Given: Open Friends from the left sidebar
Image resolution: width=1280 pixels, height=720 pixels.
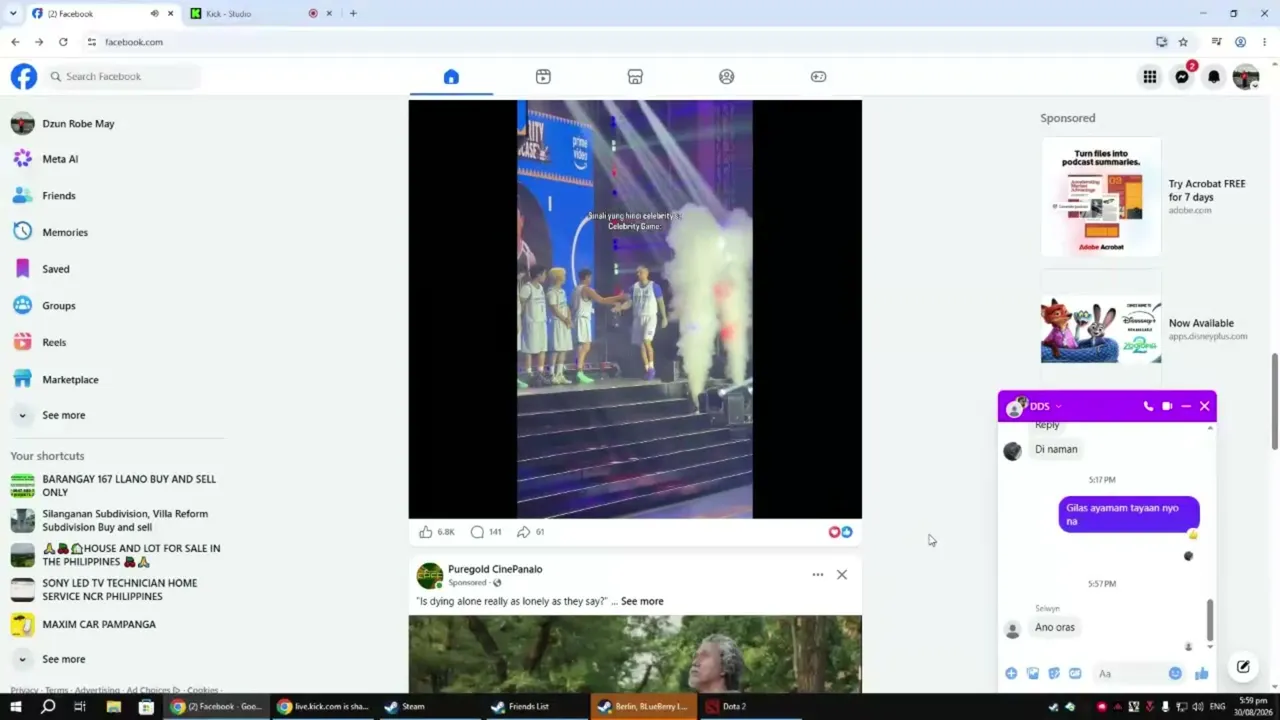Looking at the screenshot, I should coord(116,196).
